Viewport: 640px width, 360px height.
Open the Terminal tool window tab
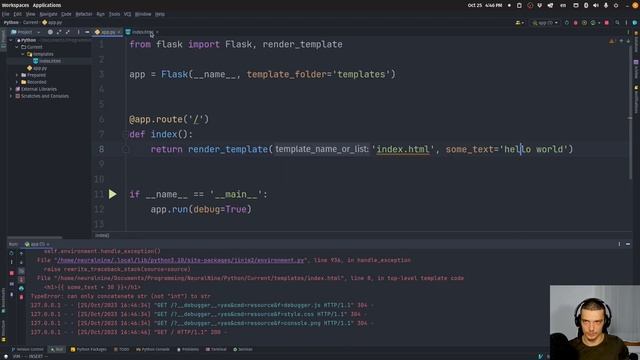coord(216,349)
